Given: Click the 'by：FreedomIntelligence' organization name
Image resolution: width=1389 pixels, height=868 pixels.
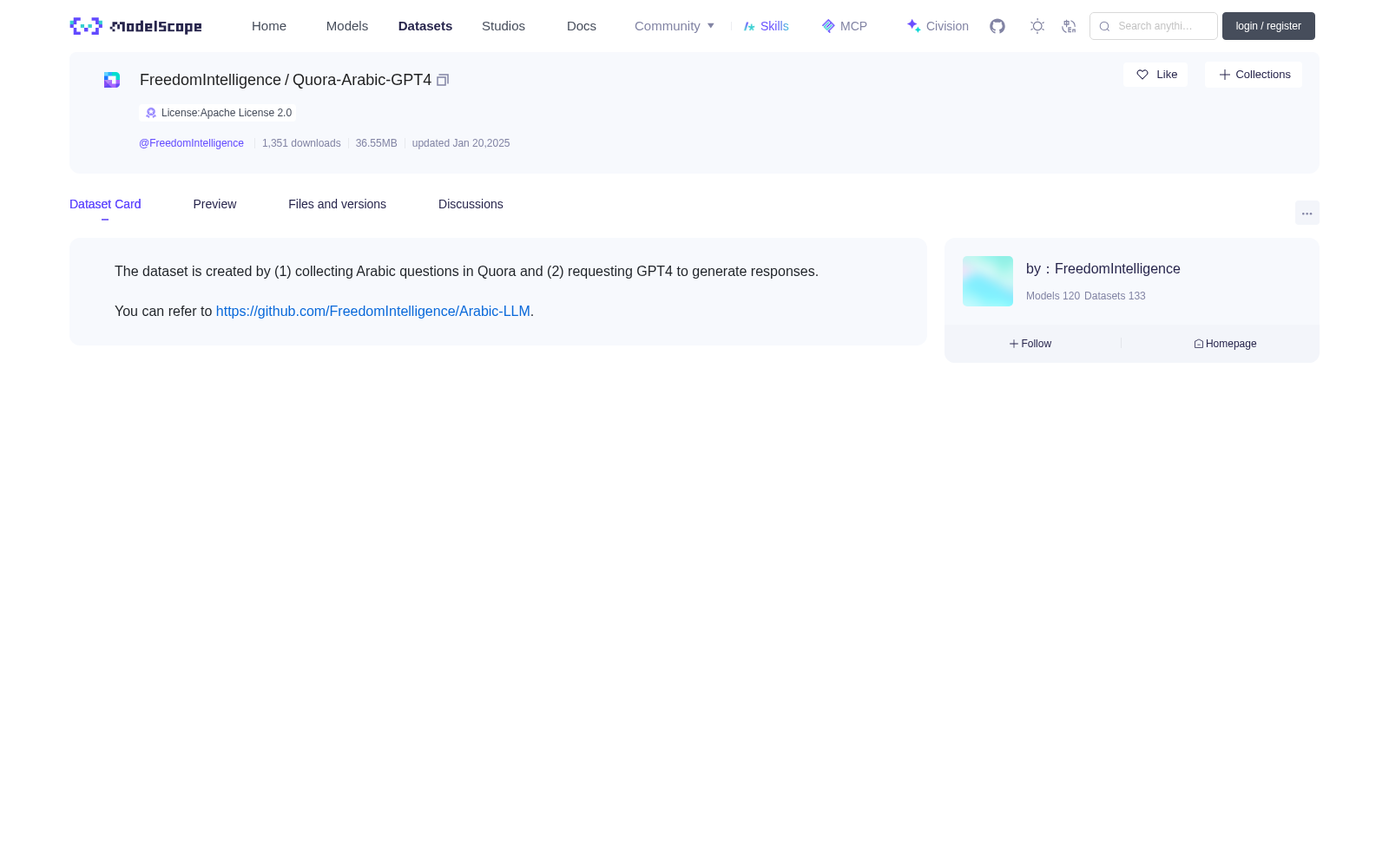Looking at the screenshot, I should (1103, 269).
